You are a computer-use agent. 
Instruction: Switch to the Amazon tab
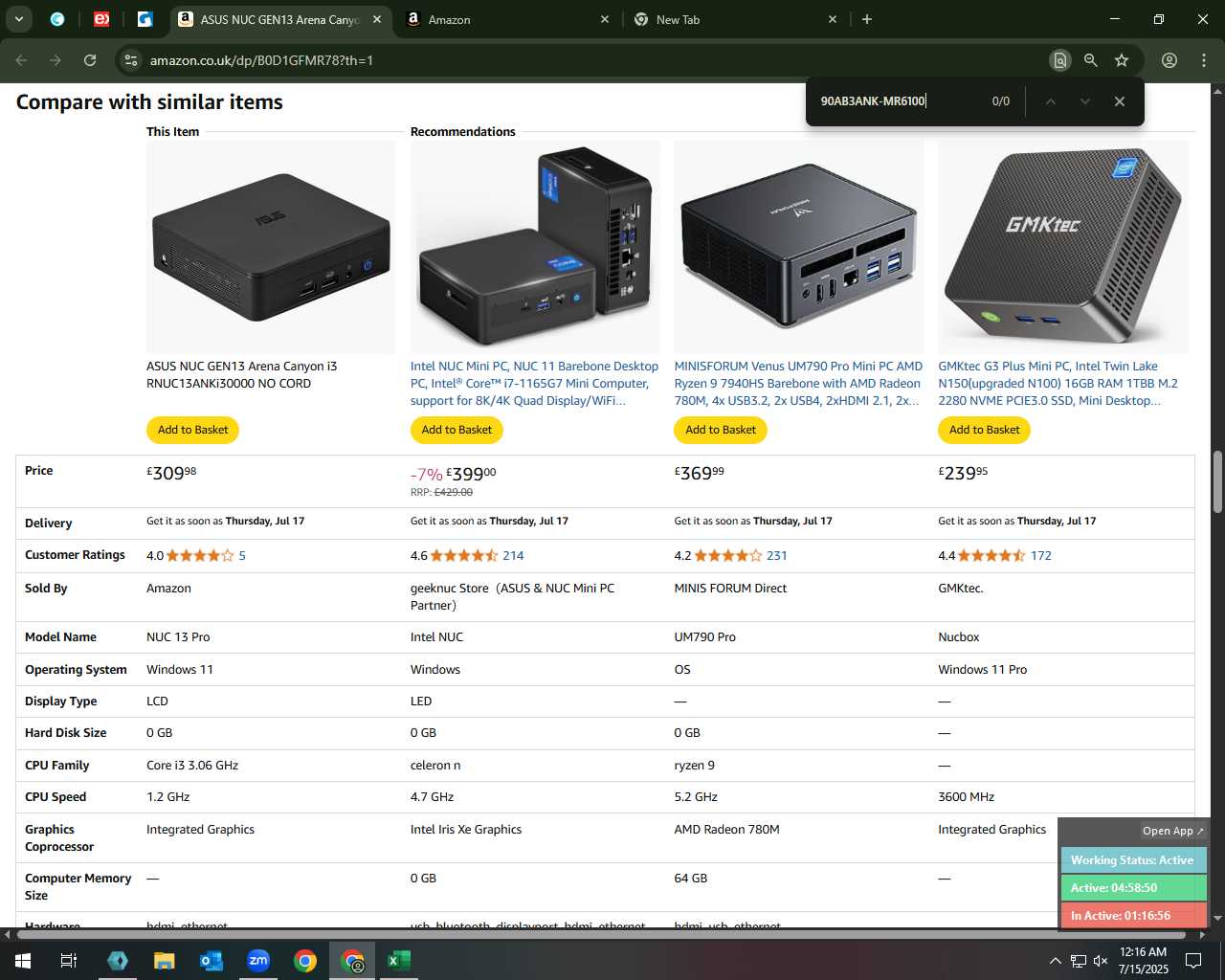tap(506, 19)
